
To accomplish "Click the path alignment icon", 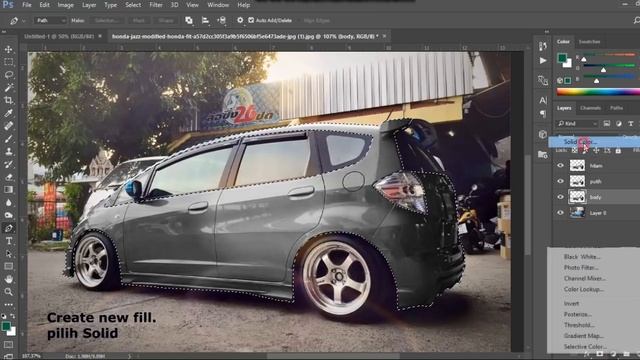I will pyautogui.click(x=205, y=20).
